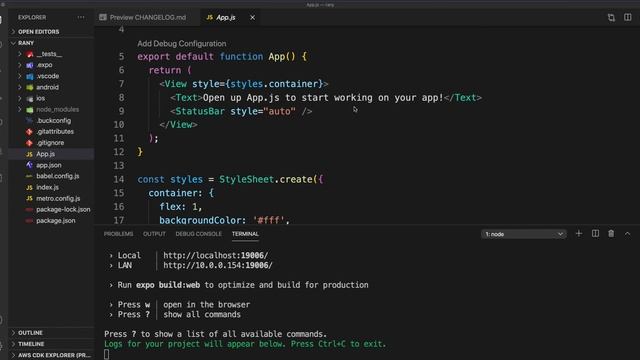
Task: Switch to the Problems panel tab
Action: (118, 234)
